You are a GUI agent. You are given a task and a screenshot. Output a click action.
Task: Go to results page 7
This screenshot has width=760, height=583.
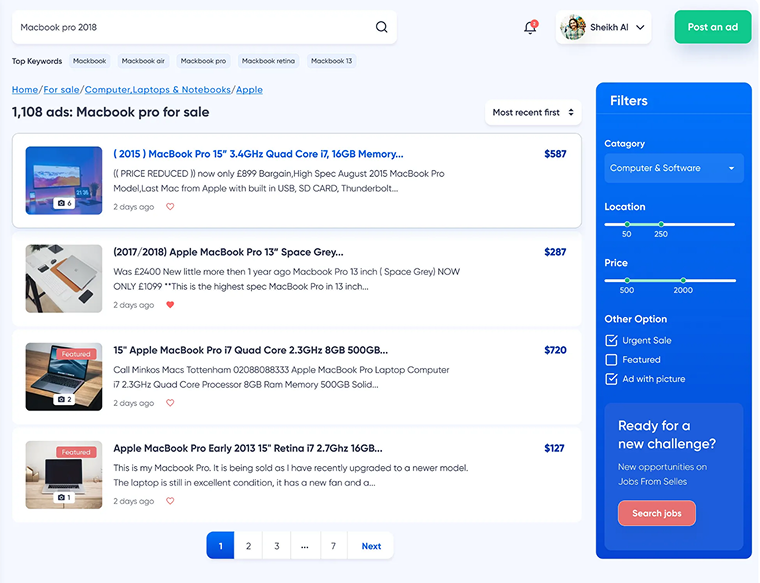pos(333,546)
